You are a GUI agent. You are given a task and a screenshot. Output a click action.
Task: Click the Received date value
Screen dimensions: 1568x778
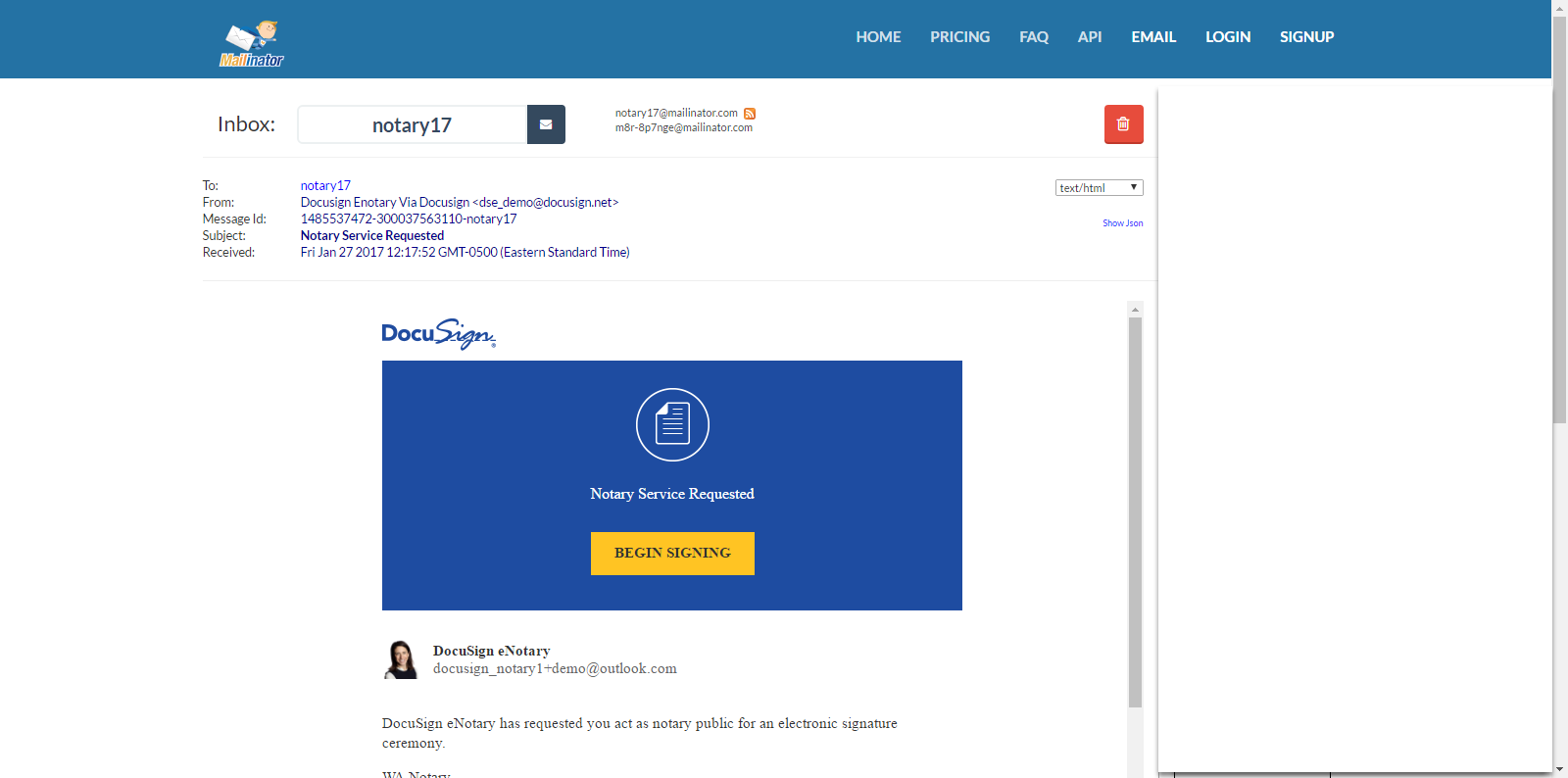coord(465,253)
